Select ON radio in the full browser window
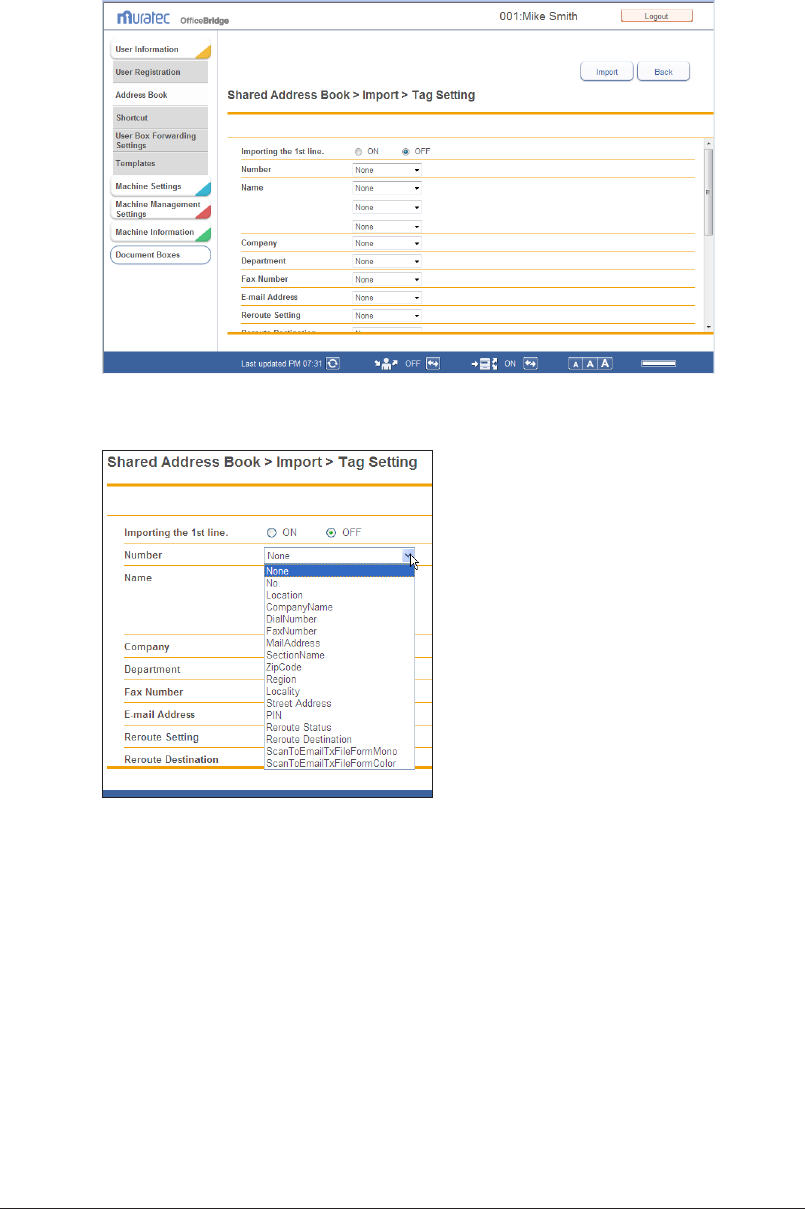The image size is (805, 1209). pyautogui.click(x=358, y=151)
